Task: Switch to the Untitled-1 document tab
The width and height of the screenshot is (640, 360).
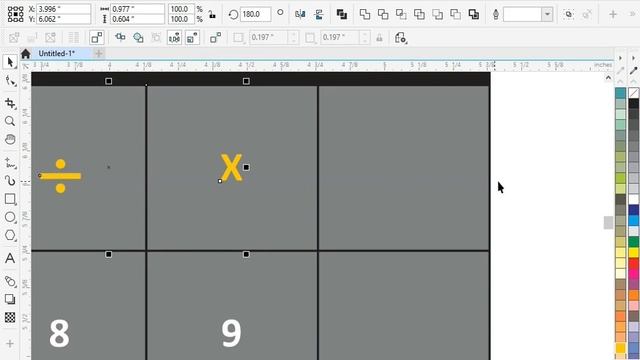Action: [x=57, y=53]
